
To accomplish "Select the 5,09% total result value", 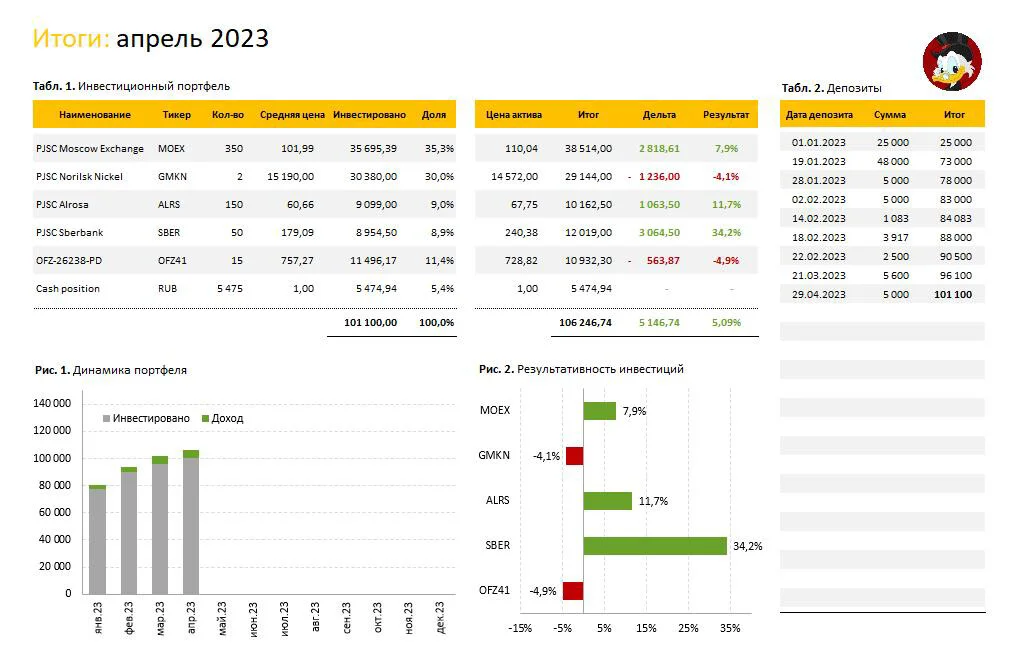I will pos(726,322).
